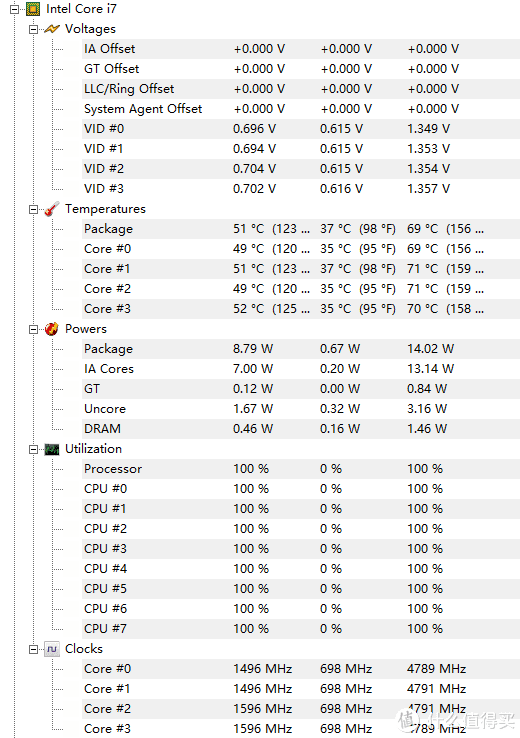Collapse the Utilization section

[x=33, y=449]
